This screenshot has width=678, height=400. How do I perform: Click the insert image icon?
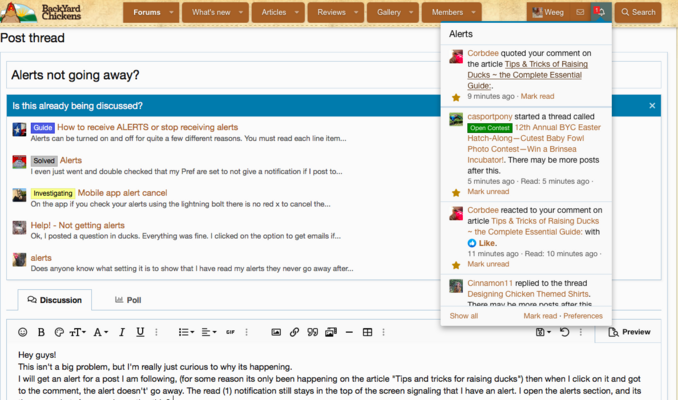click(x=276, y=332)
